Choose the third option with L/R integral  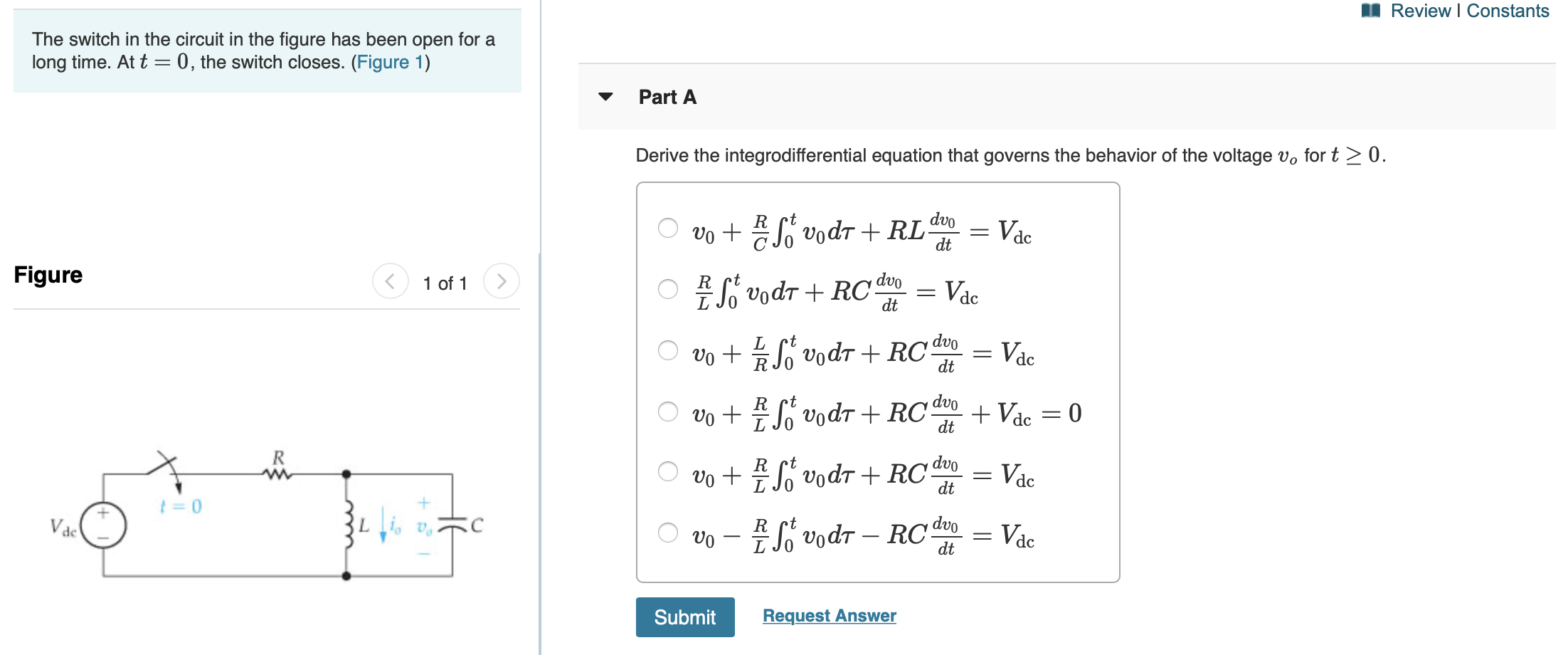click(667, 350)
